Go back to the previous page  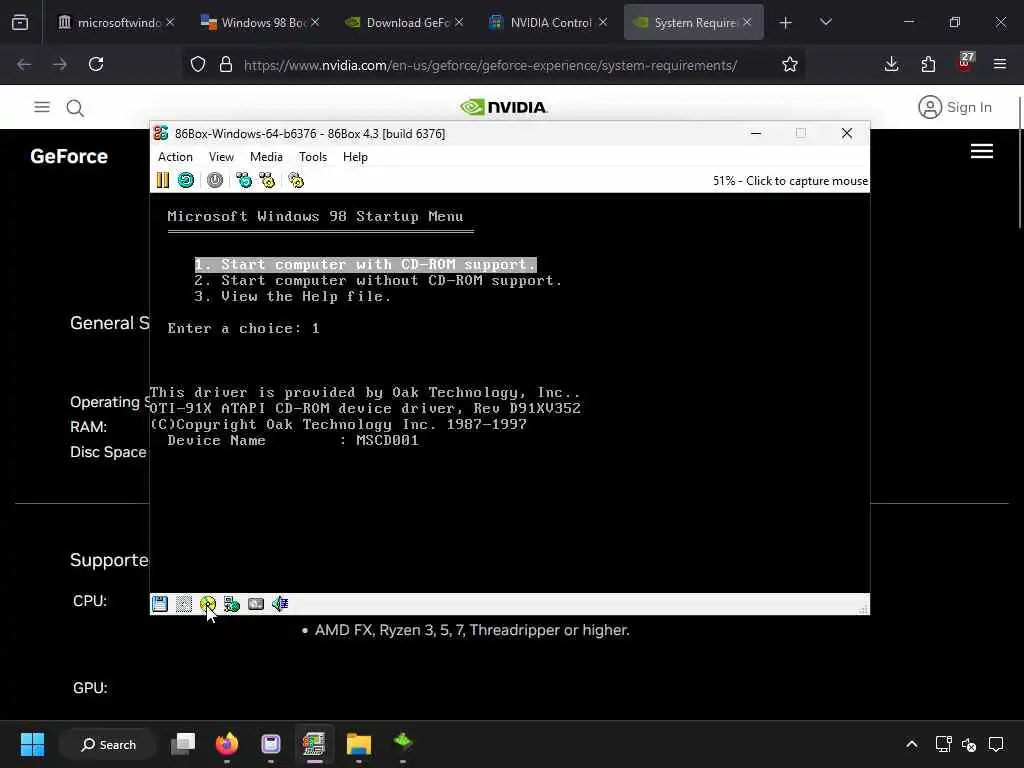pyautogui.click(x=24, y=64)
